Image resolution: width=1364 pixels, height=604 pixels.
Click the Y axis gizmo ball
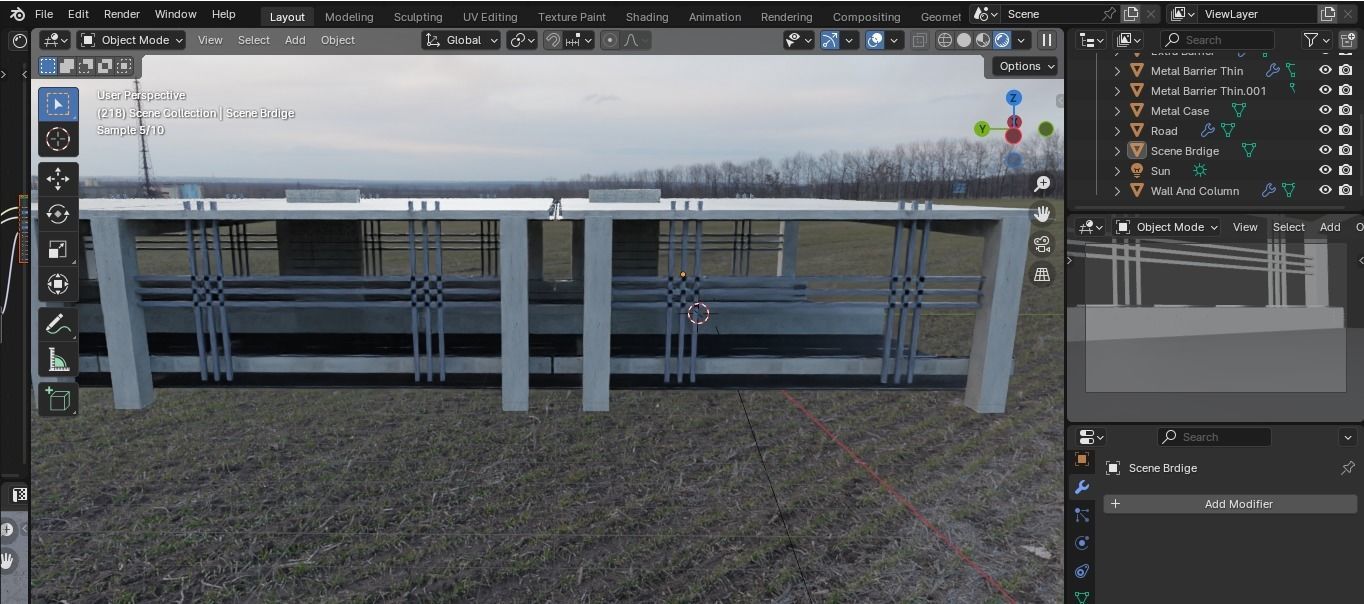click(x=983, y=129)
